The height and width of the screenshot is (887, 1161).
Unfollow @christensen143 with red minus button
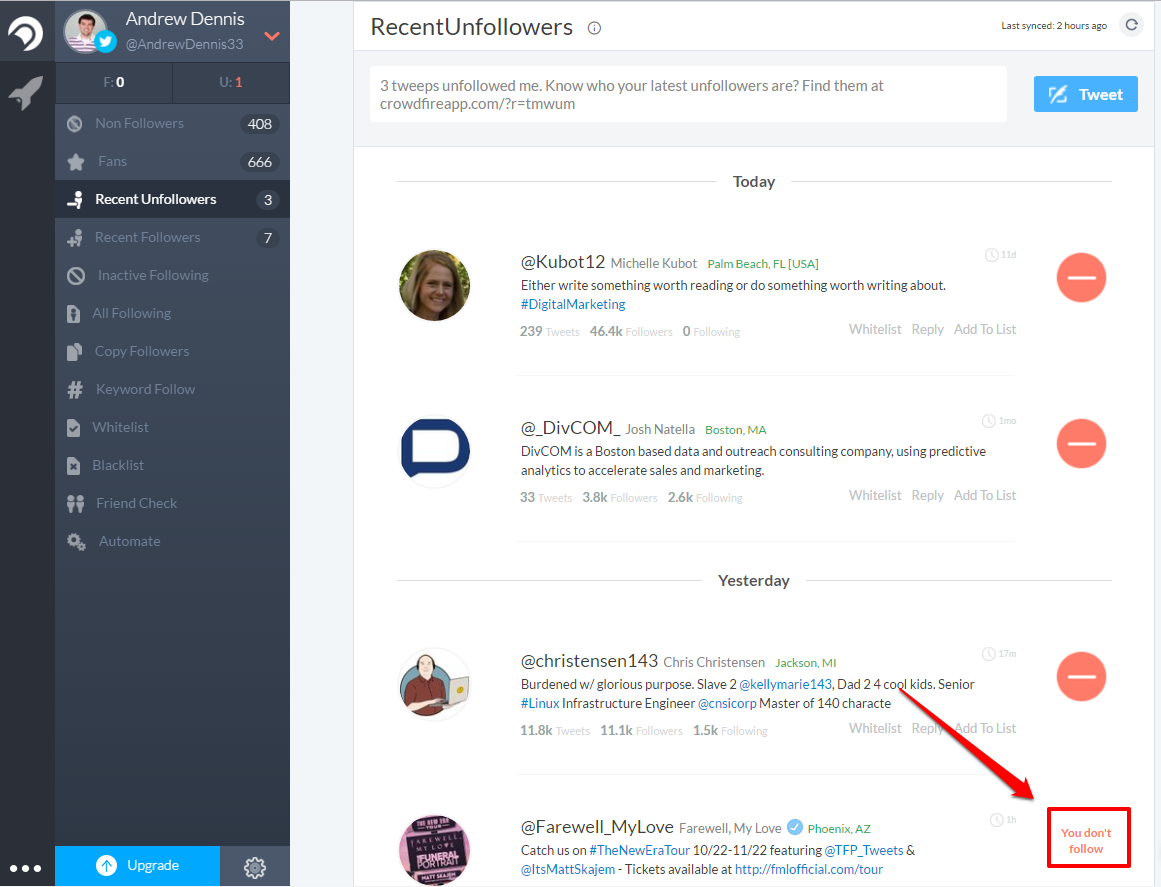coord(1081,676)
